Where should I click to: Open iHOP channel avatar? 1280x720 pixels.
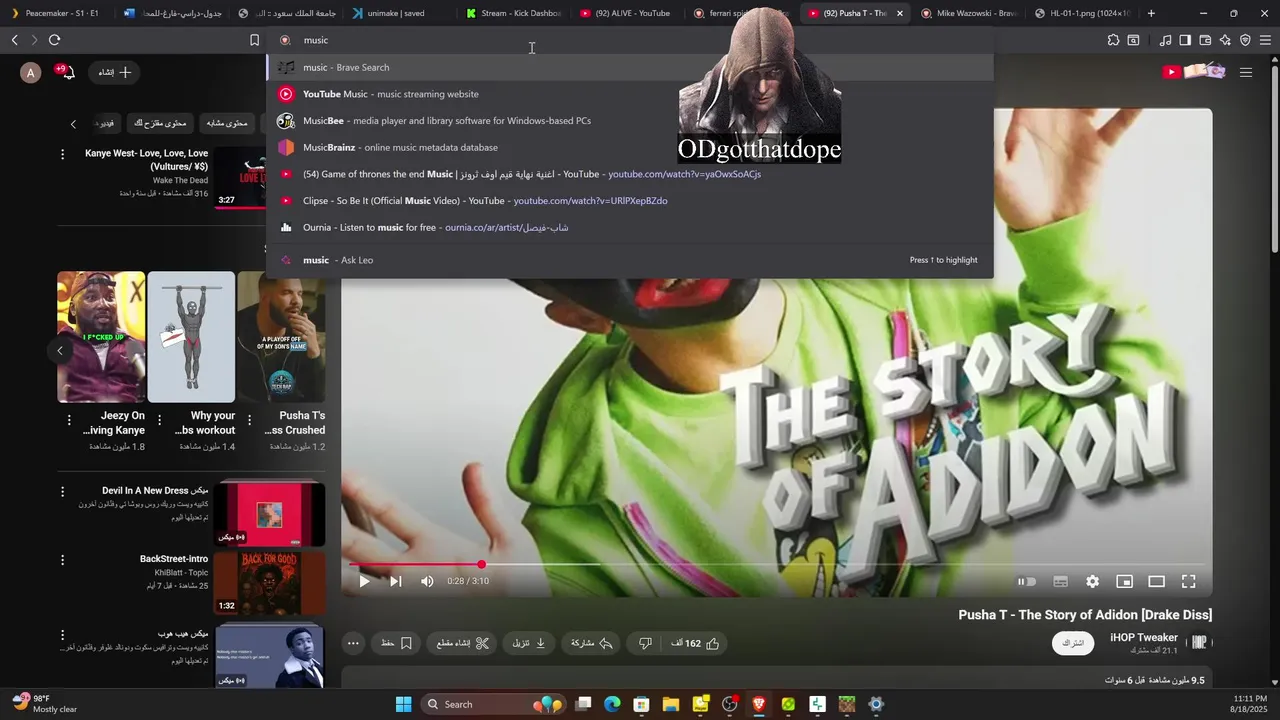tap(1199, 642)
